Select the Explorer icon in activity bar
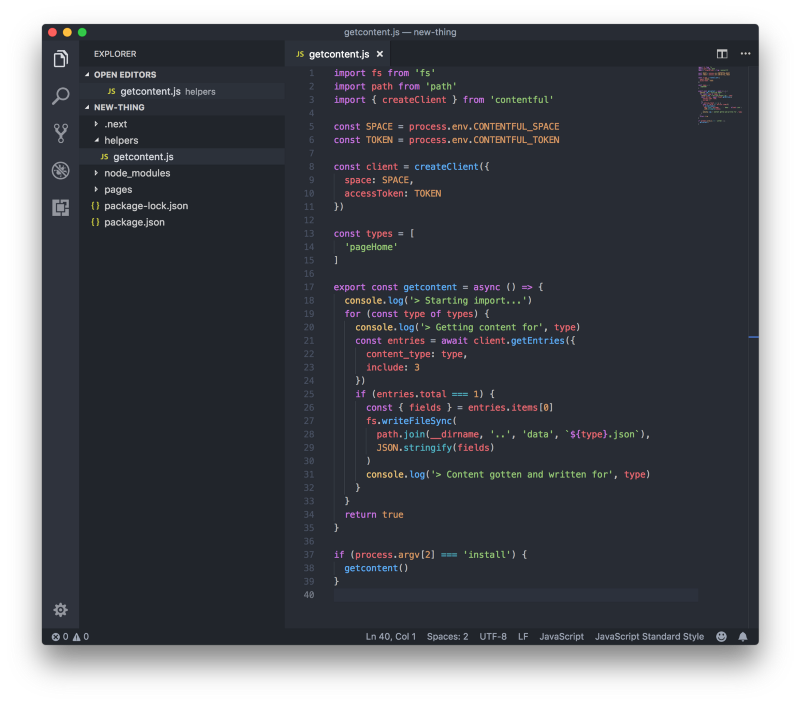Image resolution: width=800 pixels, height=704 pixels. click(60, 60)
